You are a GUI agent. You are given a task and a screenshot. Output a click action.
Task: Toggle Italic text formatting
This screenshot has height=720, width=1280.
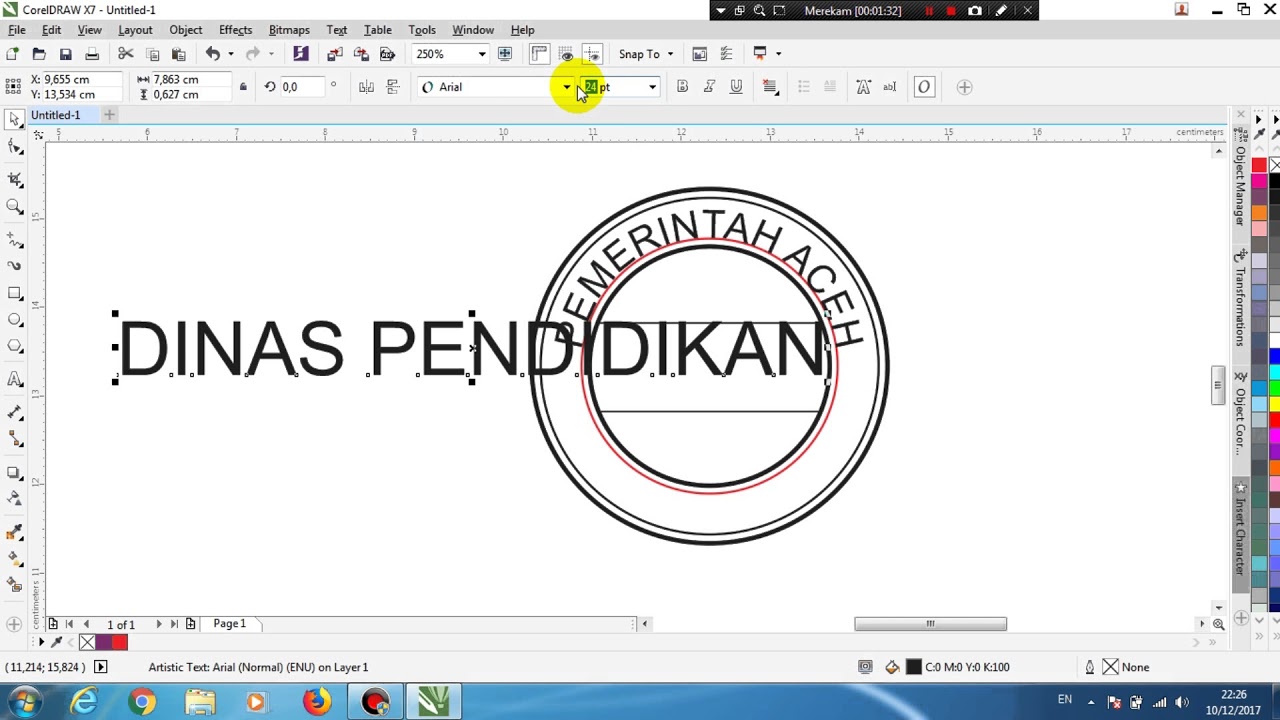709,87
